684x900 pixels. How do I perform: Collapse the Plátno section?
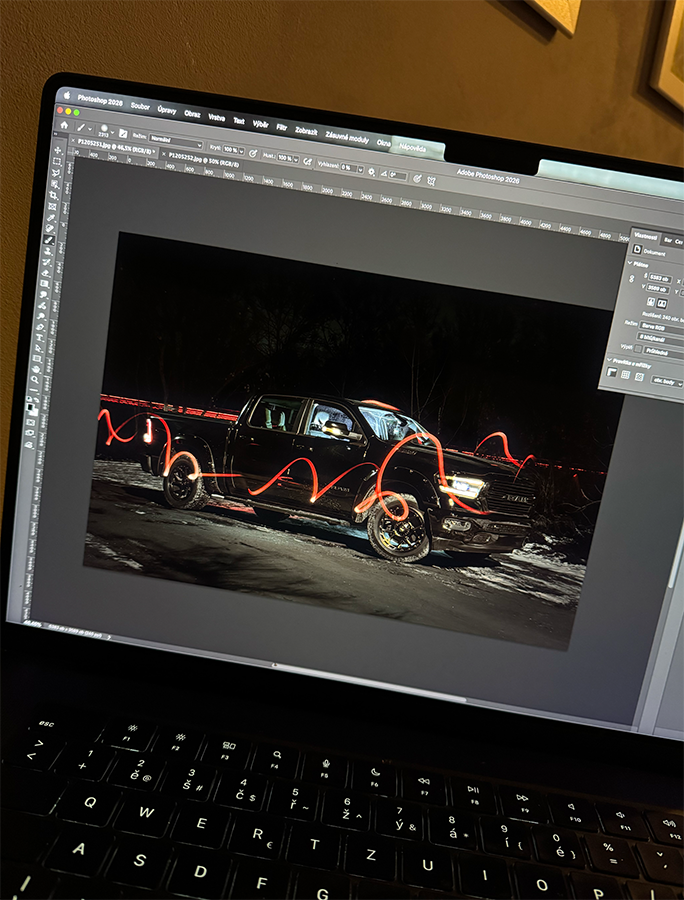tap(630, 263)
